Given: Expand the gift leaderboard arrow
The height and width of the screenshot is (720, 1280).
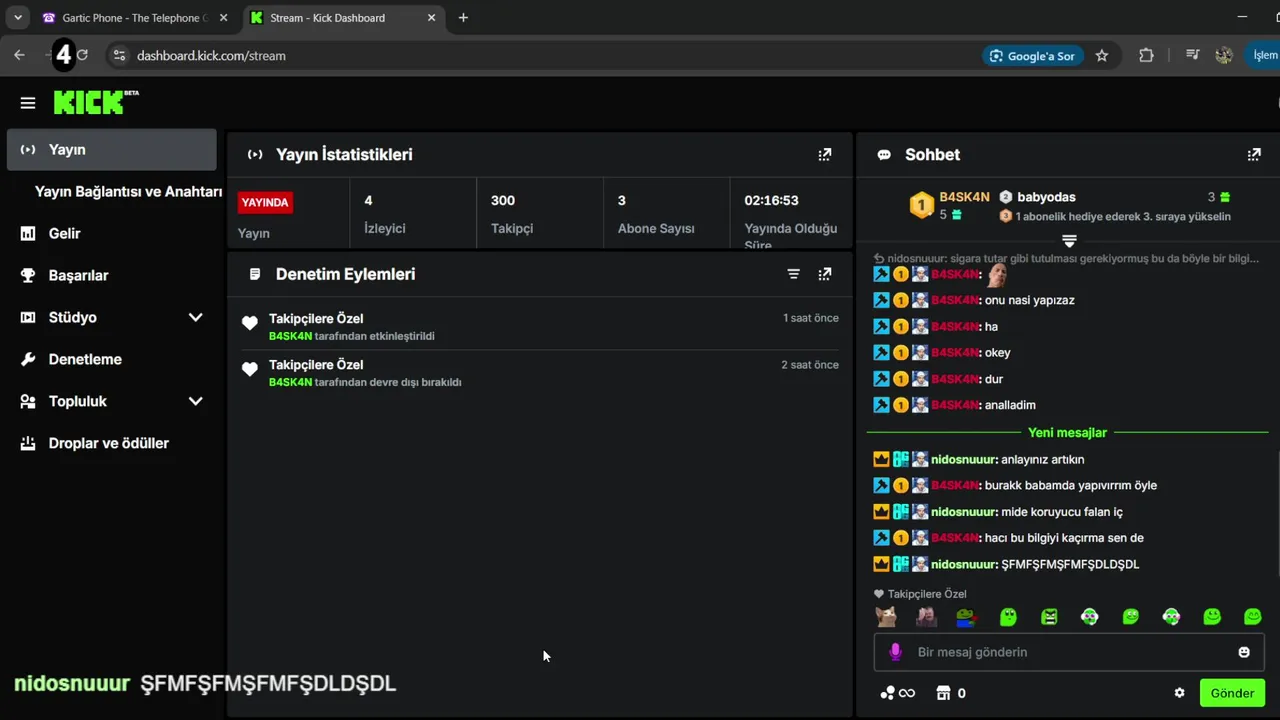Looking at the screenshot, I should pos(1069,241).
